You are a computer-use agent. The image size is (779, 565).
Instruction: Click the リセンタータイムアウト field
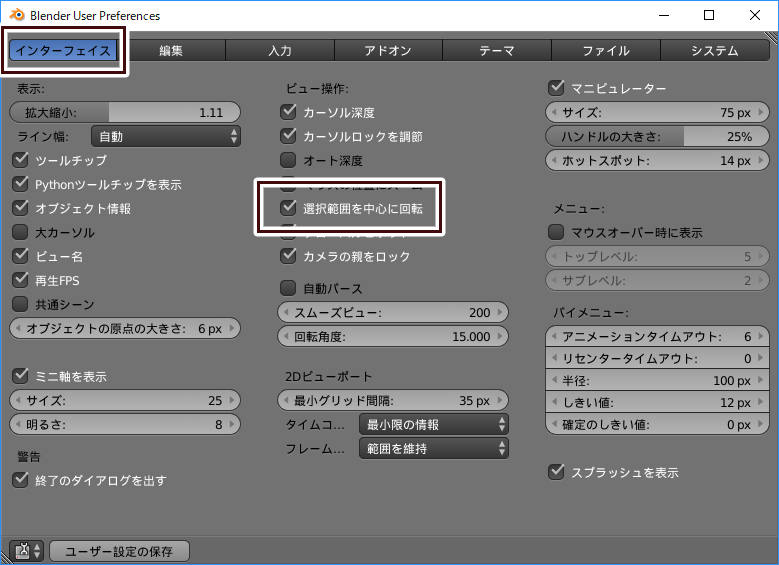point(657,358)
